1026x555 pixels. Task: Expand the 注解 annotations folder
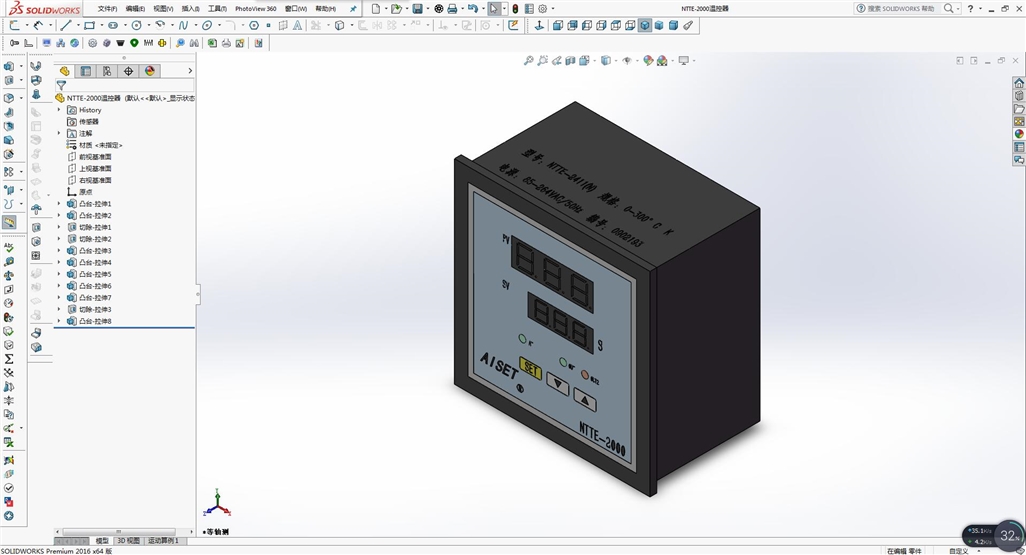[x=59, y=134]
